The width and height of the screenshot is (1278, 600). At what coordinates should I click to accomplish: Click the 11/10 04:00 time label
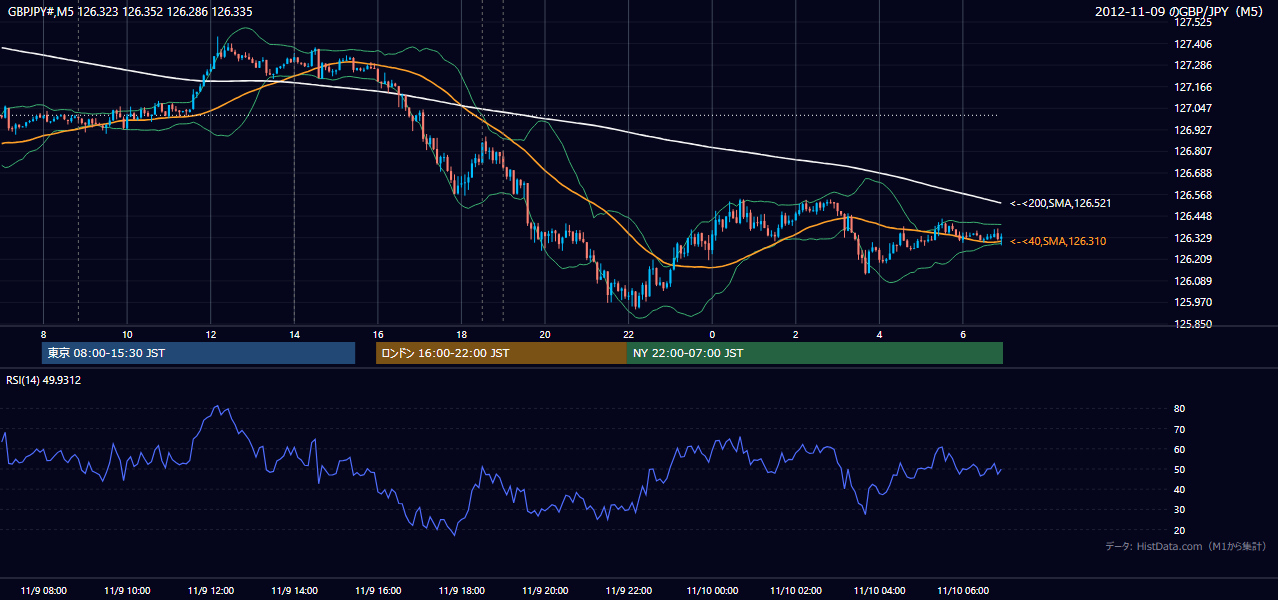tap(880, 591)
